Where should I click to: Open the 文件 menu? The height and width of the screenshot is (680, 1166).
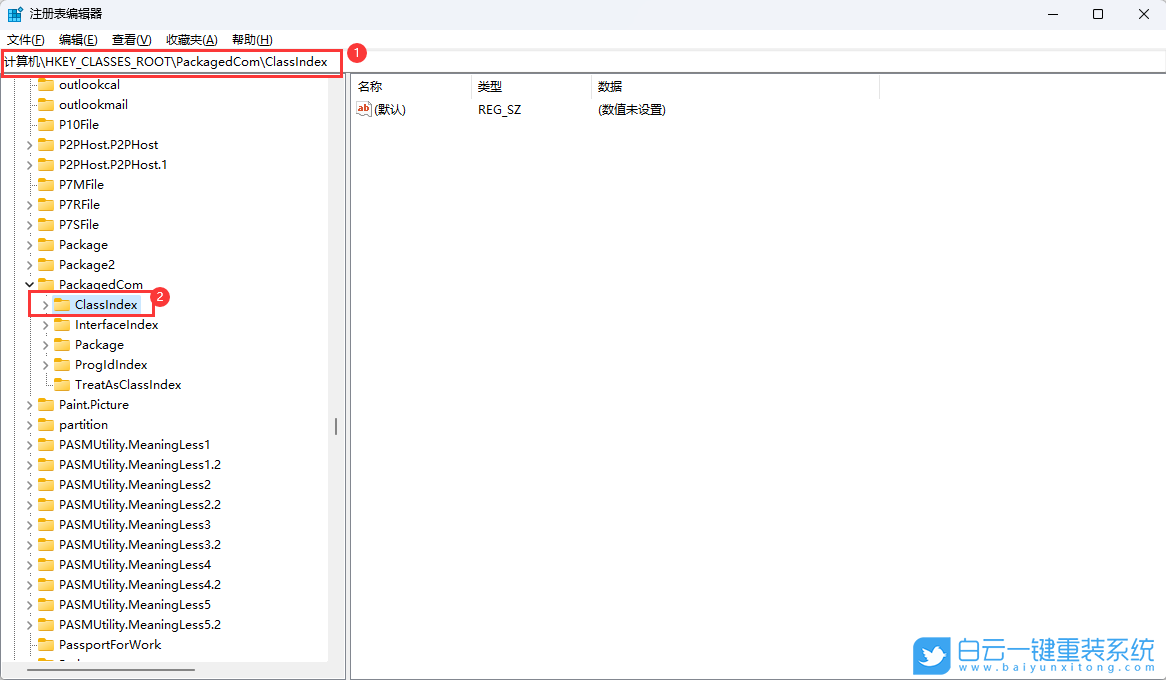(x=27, y=39)
